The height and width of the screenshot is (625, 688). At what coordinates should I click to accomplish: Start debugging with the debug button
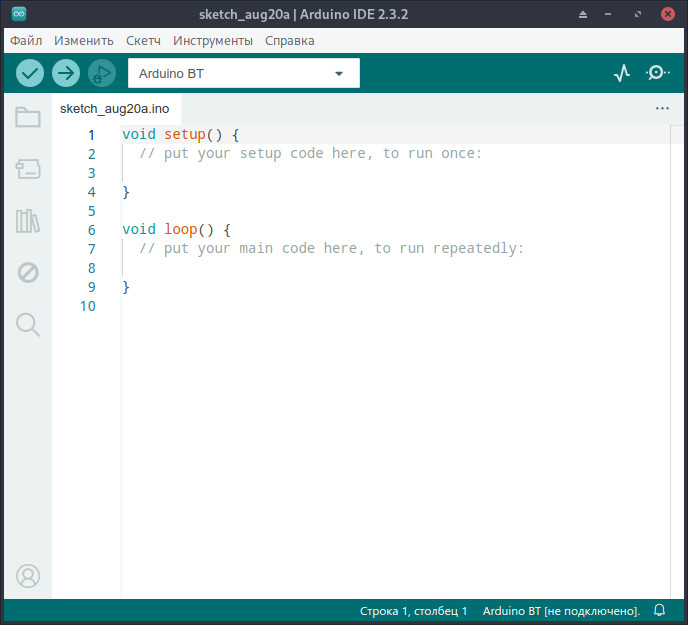102,73
